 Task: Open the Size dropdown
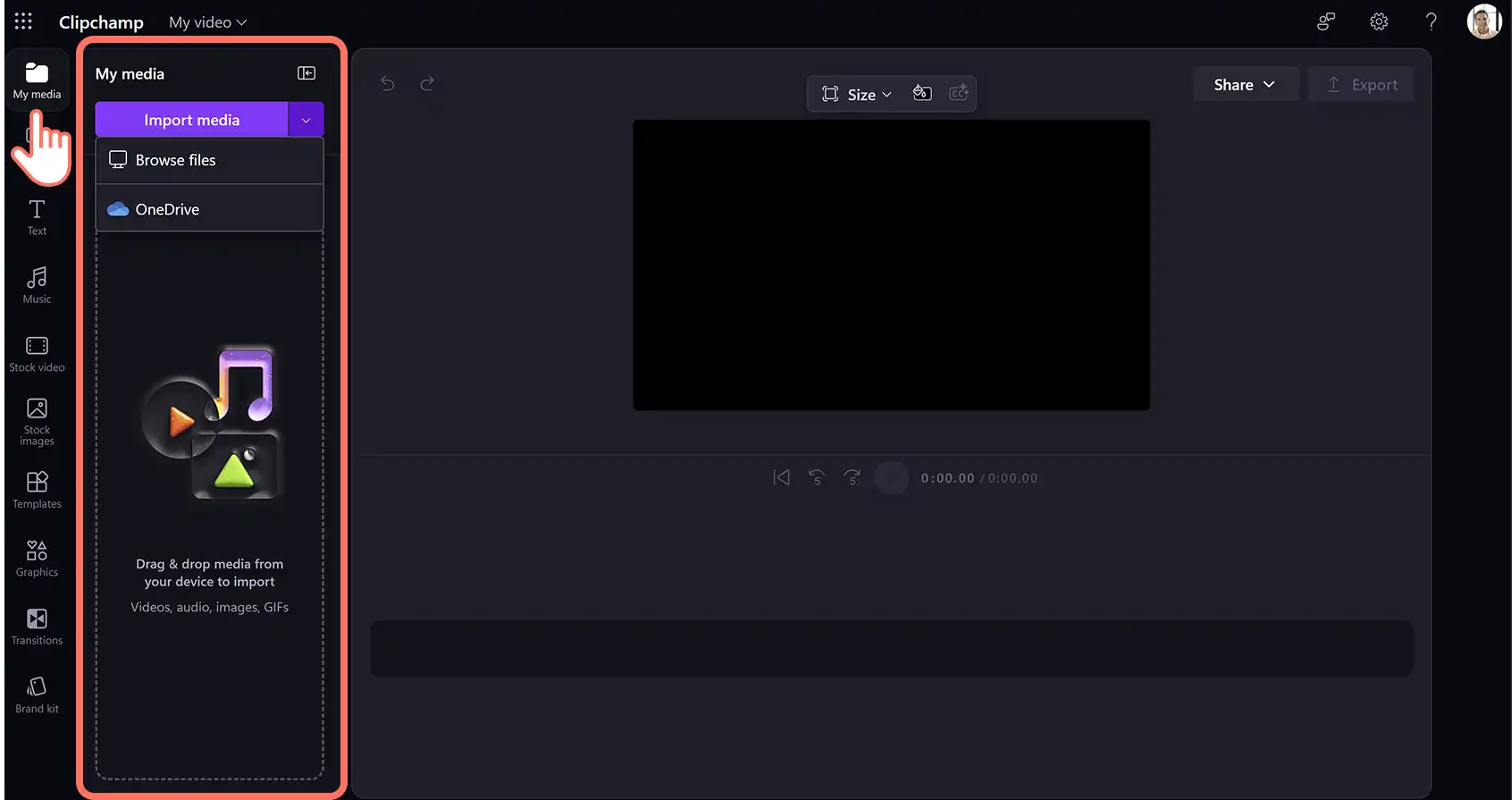[x=856, y=94]
